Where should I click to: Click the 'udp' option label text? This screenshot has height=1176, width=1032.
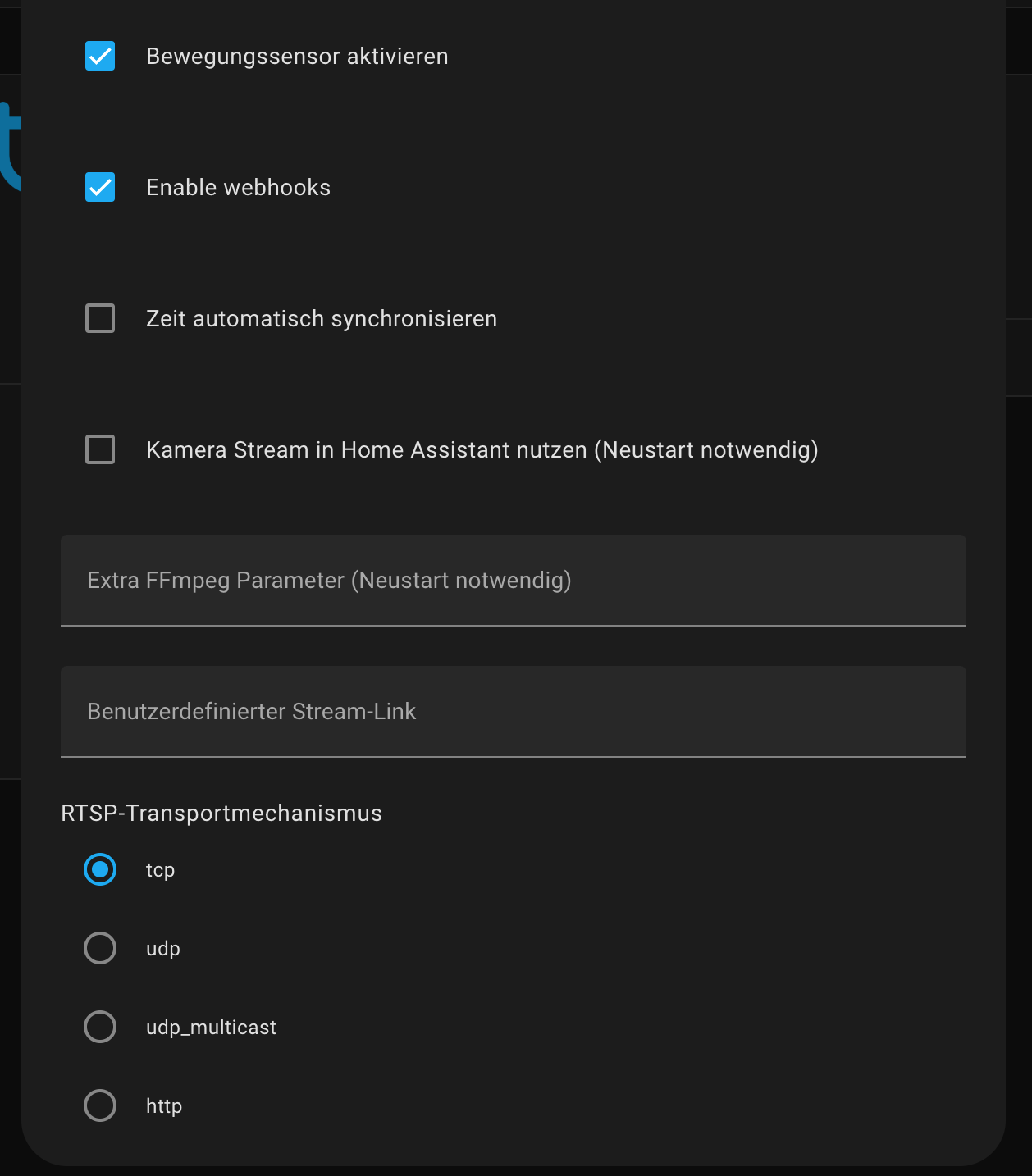coord(162,949)
